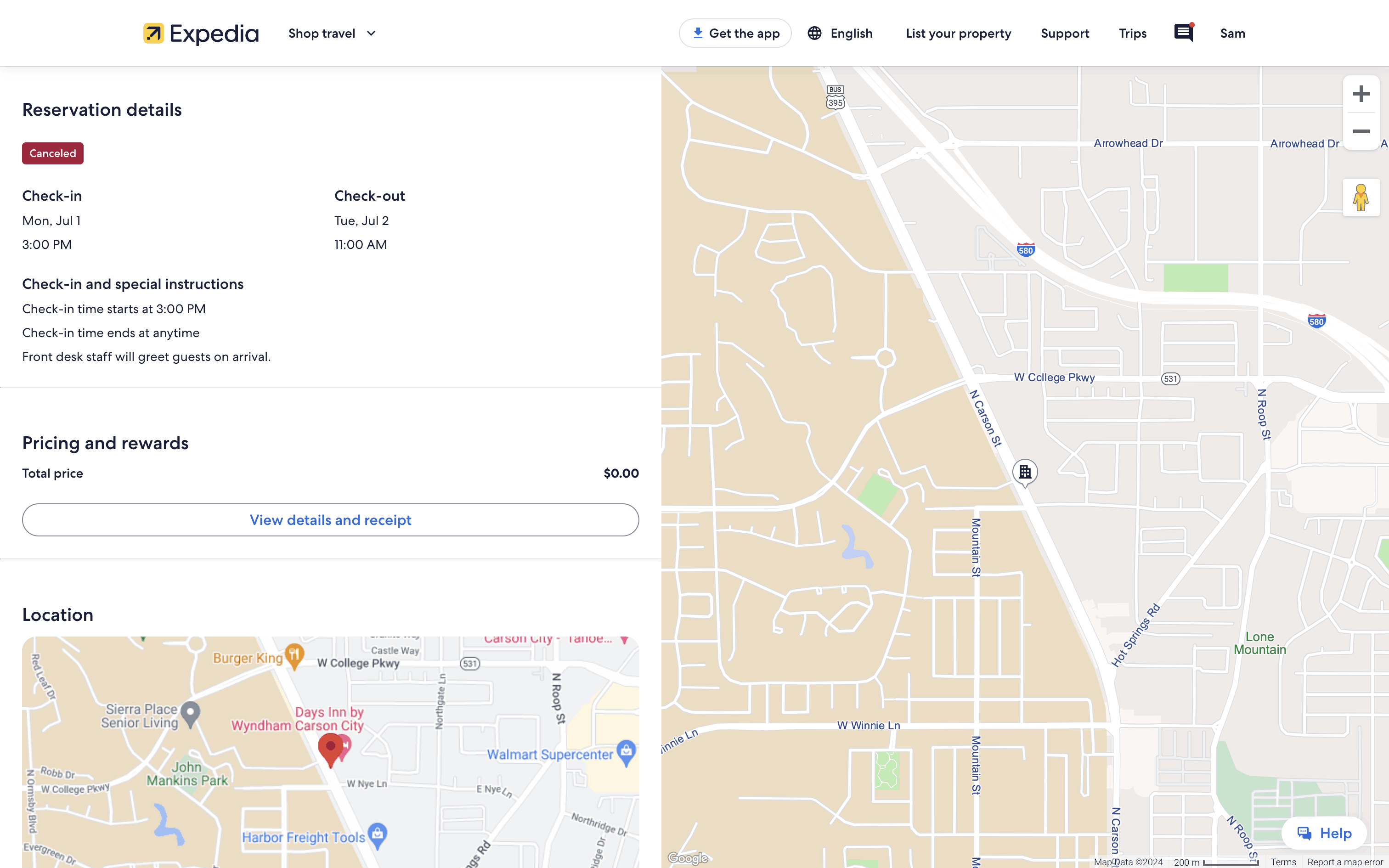Click Report a map error link
Screen dimensions: 1389x868
(x=1344, y=862)
